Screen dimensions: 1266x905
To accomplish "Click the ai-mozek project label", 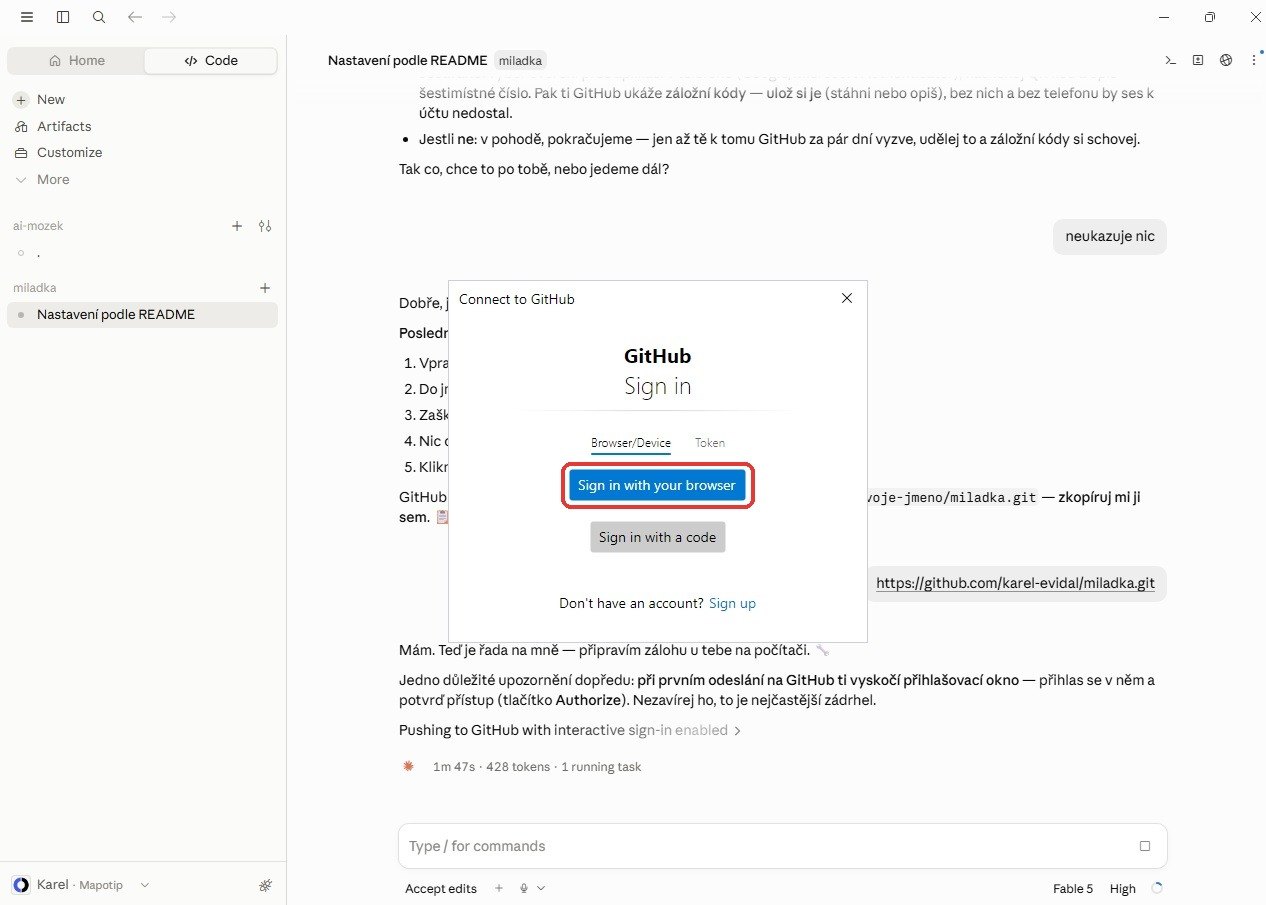I will 38,226.
